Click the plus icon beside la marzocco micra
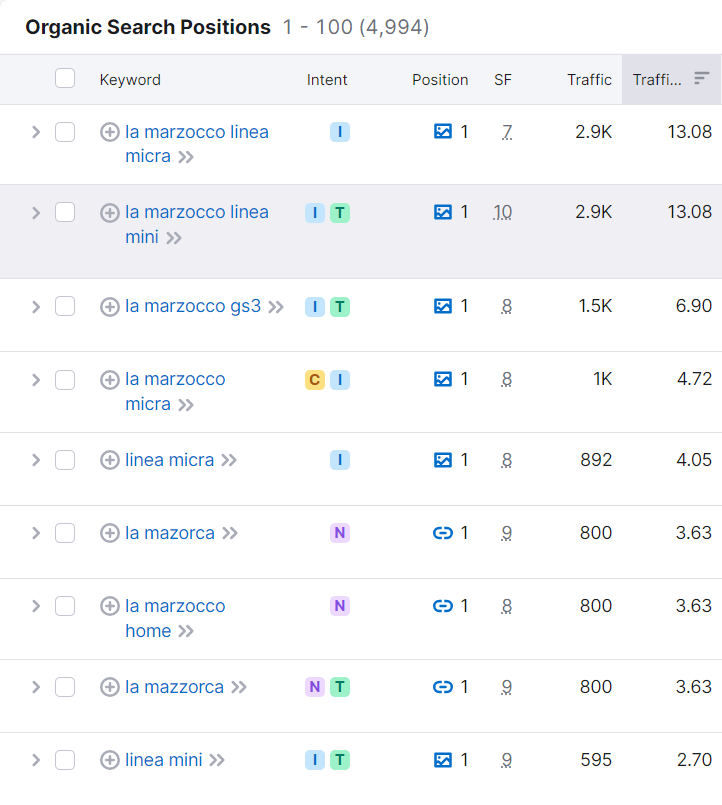722x805 pixels. pyautogui.click(x=109, y=380)
